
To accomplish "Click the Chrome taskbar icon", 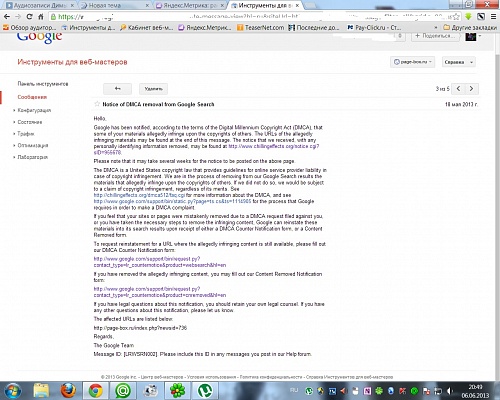I will 95,391.
